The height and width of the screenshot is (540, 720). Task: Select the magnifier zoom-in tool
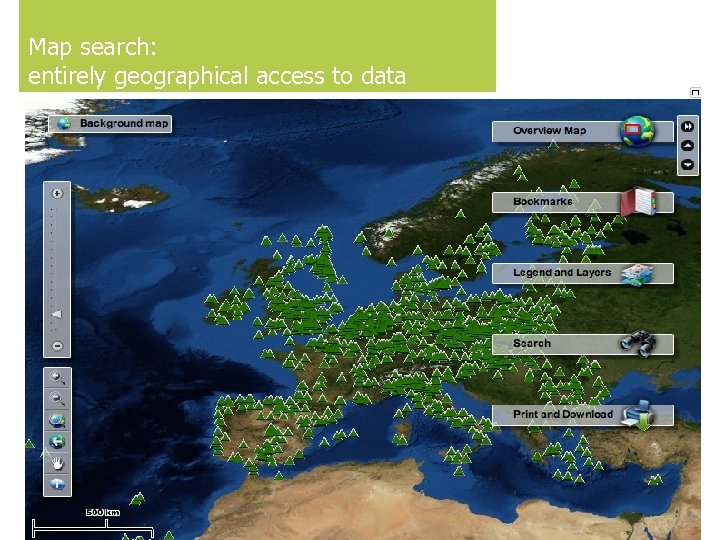tap(57, 378)
